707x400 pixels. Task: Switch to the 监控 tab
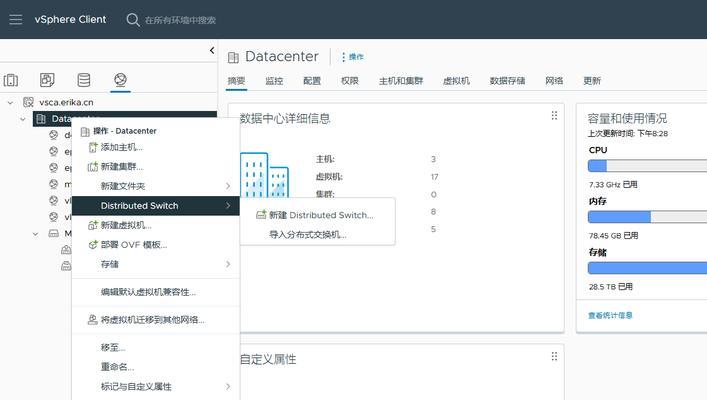274,81
